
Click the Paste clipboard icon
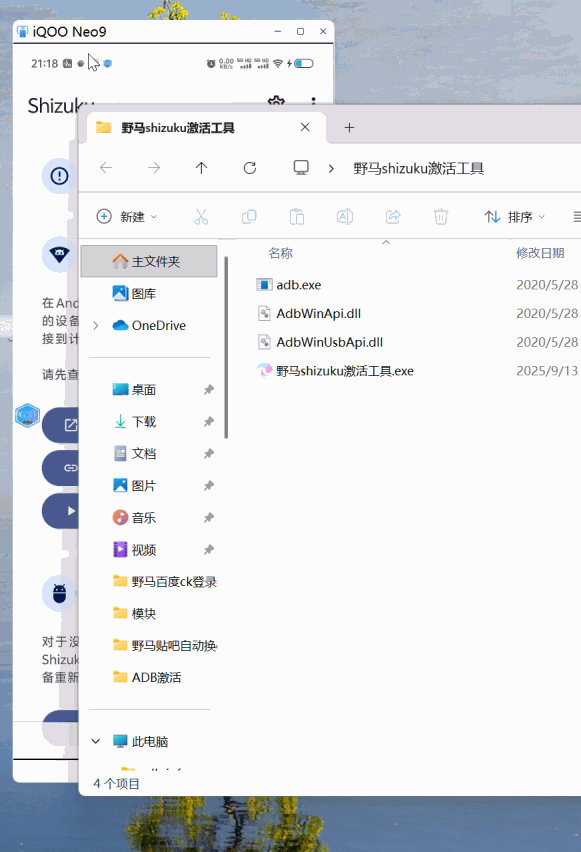pos(297,217)
